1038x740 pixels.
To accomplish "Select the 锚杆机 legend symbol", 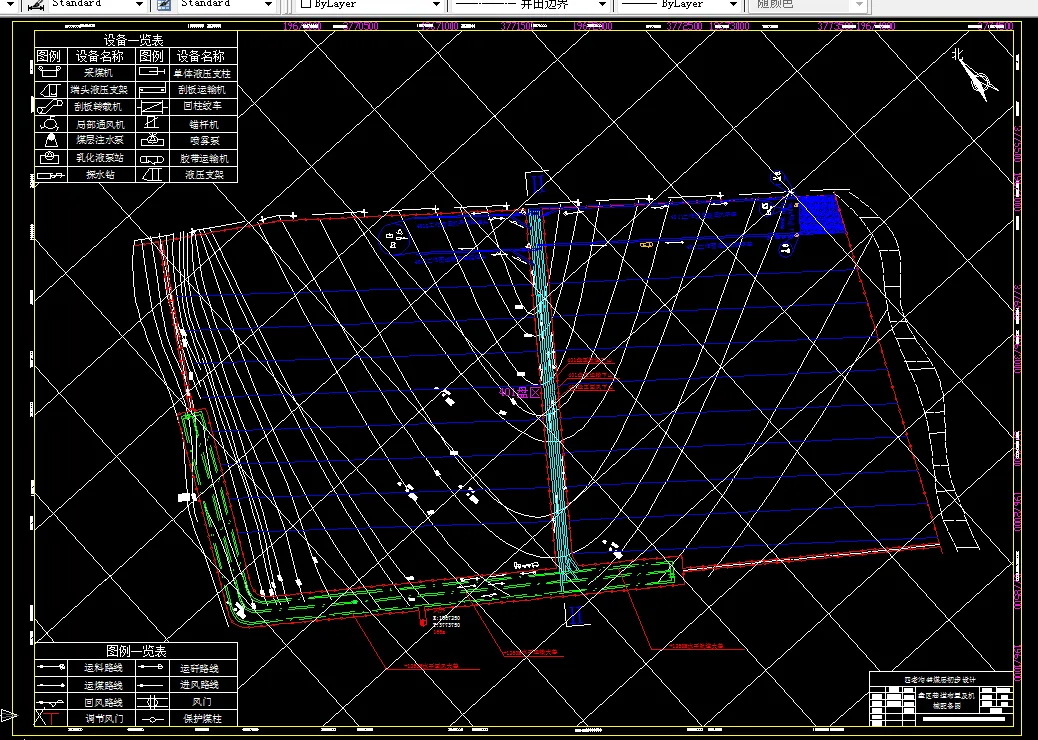I will (x=152, y=124).
